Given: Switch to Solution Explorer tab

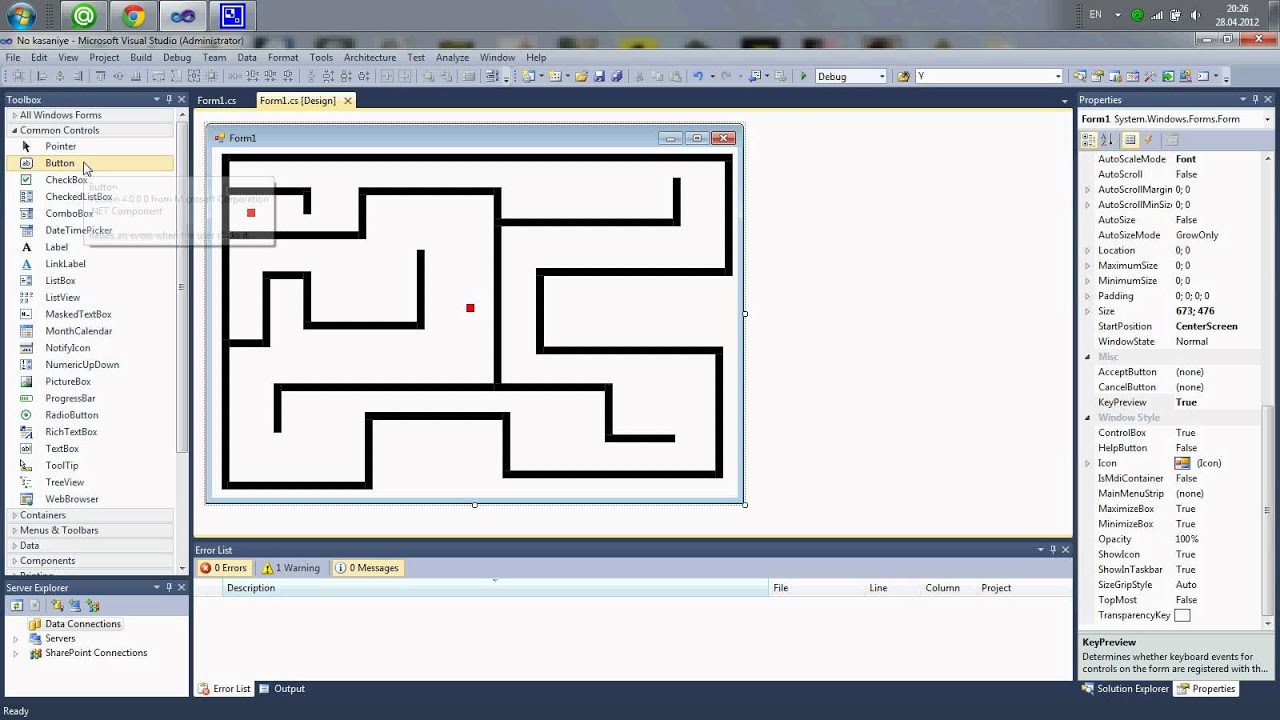Looking at the screenshot, I should click(1126, 688).
